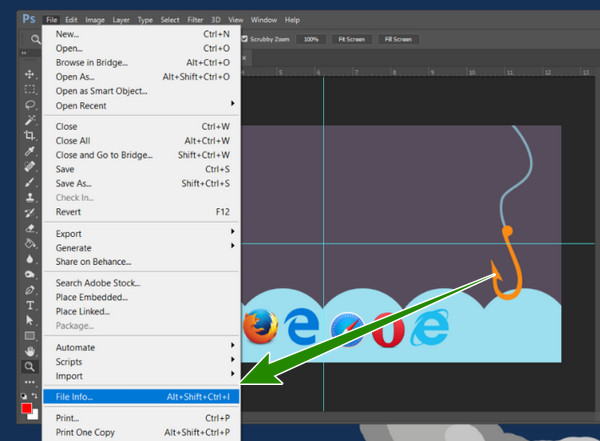Choose Save As... menu entry
Viewport: 600px width, 441px height.
(141, 183)
